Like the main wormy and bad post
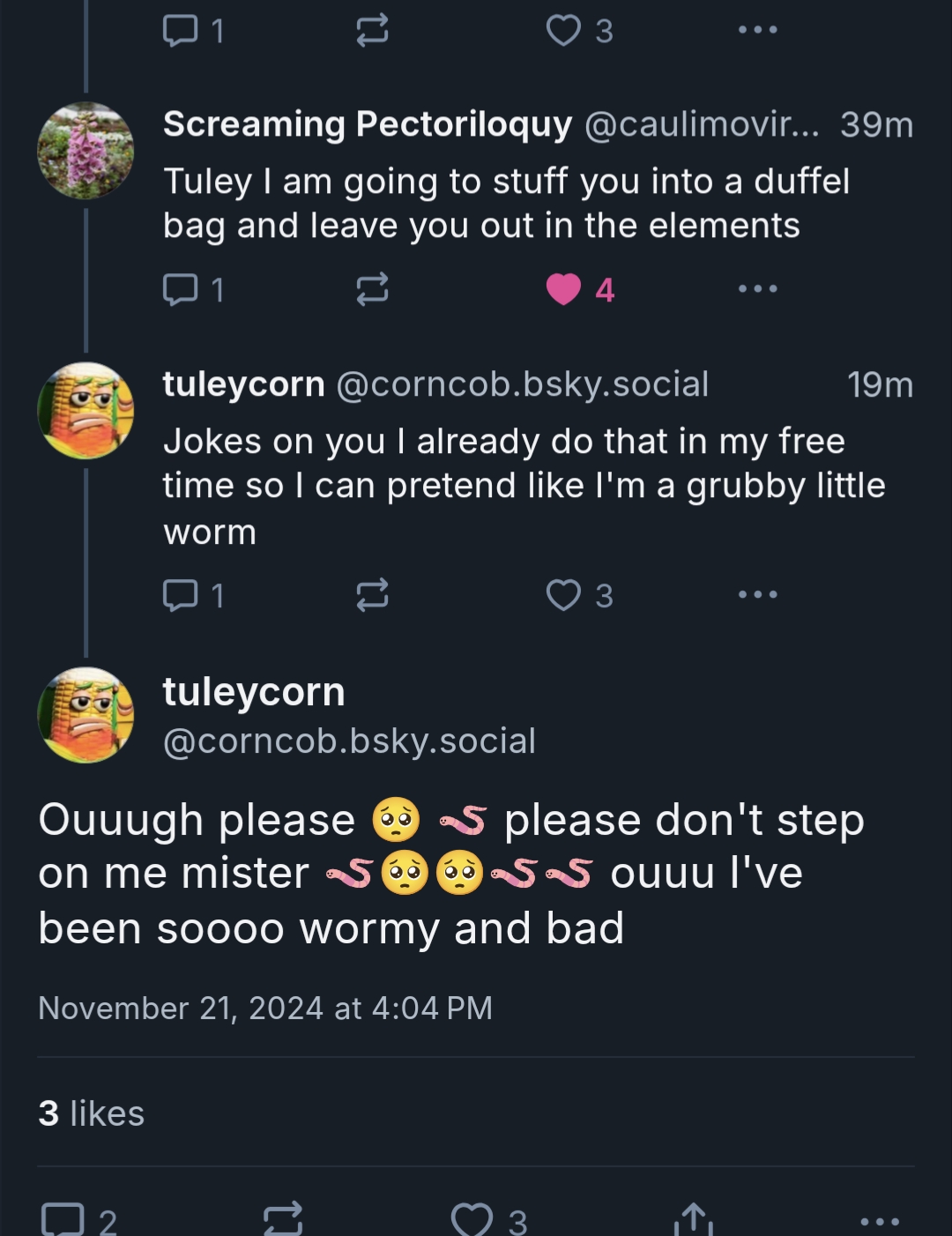This screenshot has height=1236, width=952. coord(472,1221)
